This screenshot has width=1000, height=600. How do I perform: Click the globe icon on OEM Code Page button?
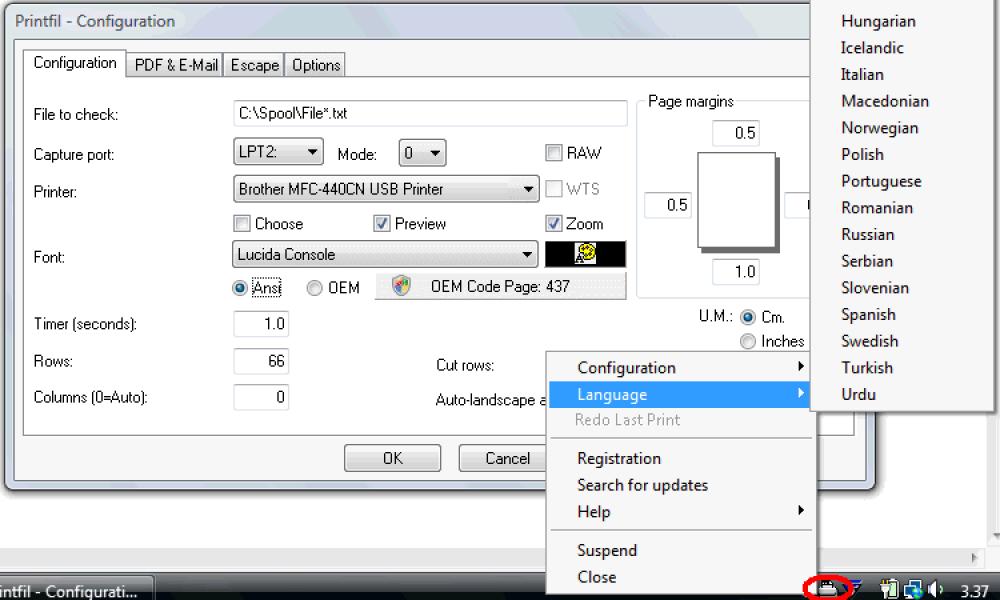click(399, 287)
